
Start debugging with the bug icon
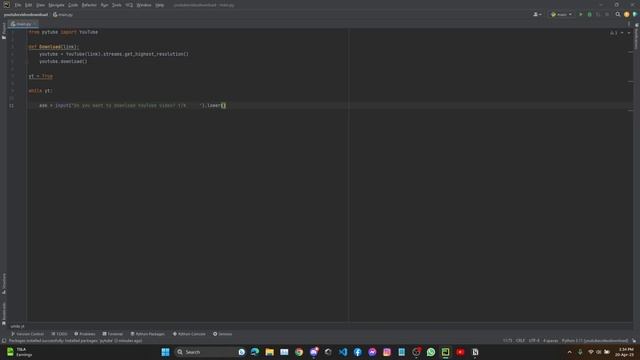(589, 15)
